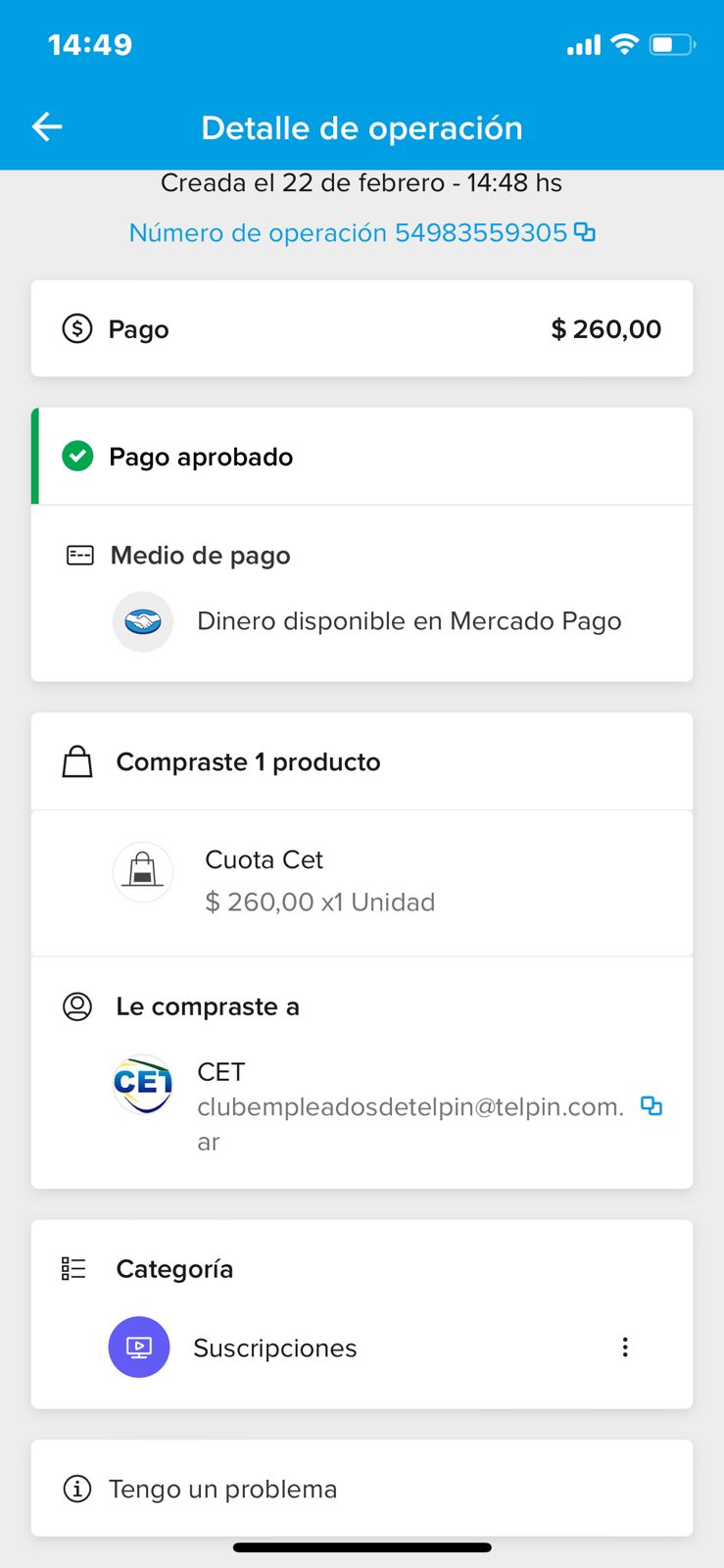Tap Dinero disponible en Mercado Pago
Viewport: 724px width, 1568px height.
click(410, 621)
